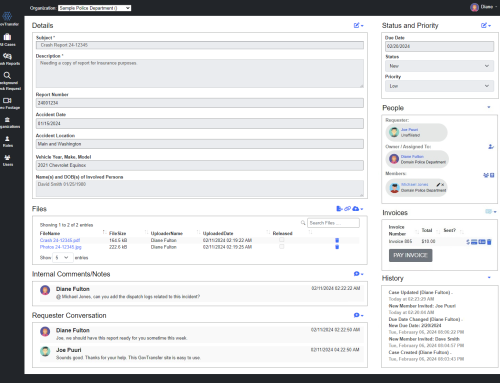Open Organizations in the sidebar
The width and height of the screenshot is (500, 383).
(8, 122)
